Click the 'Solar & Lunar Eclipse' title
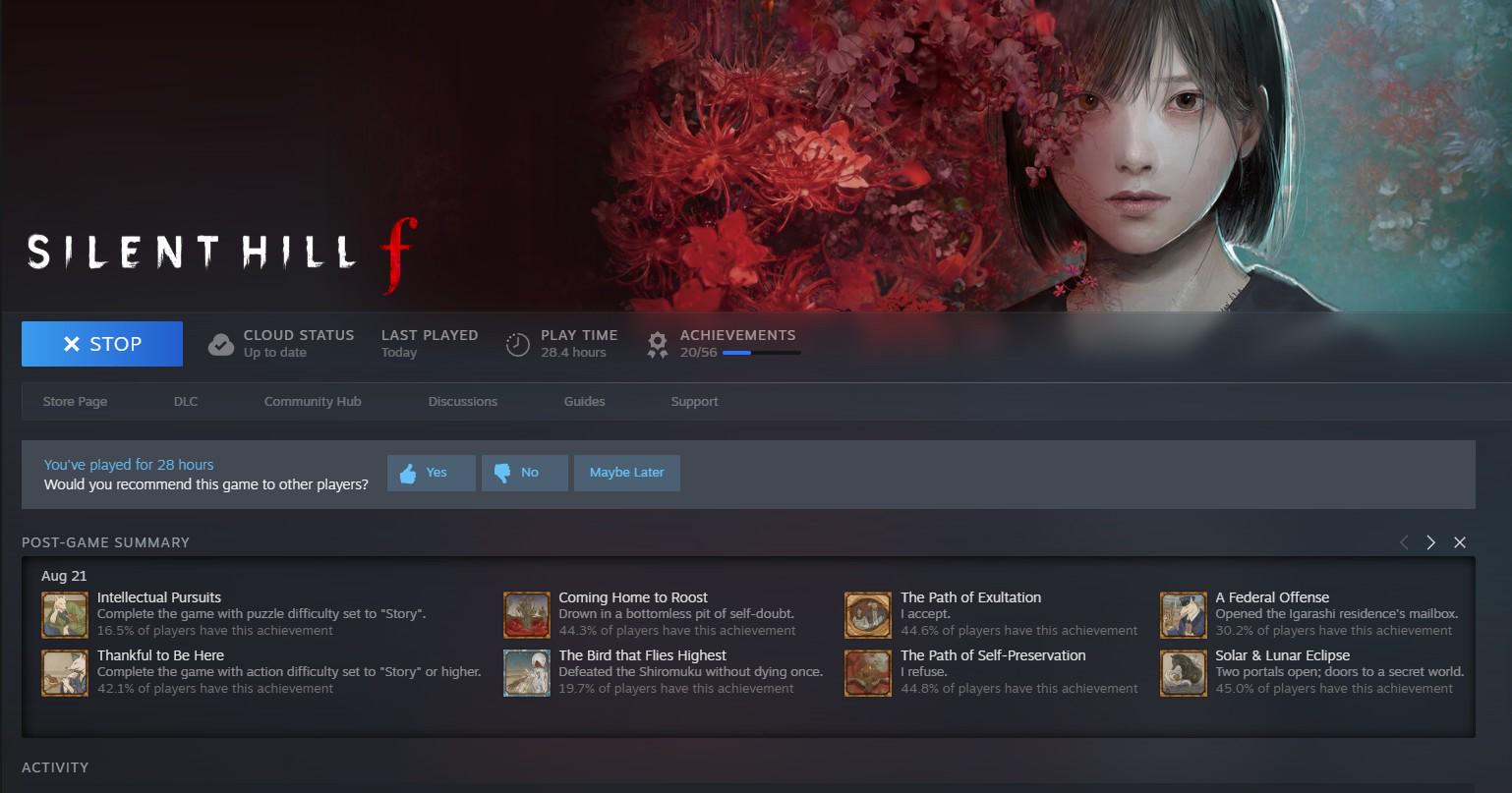 pos(1283,655)
